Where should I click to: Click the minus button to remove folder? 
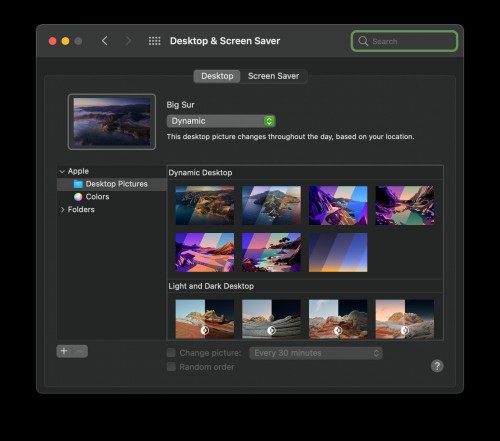click(80, 351)
